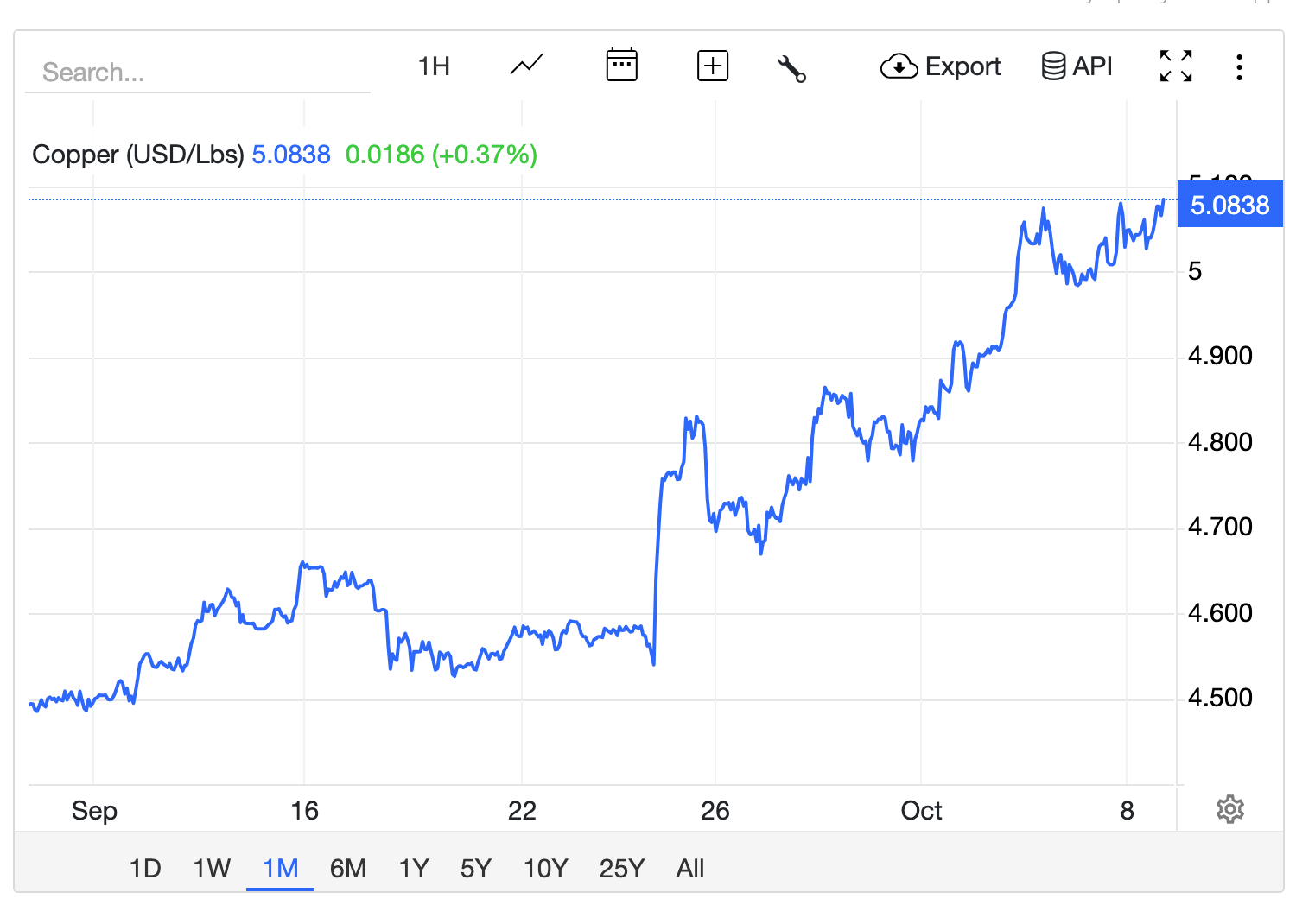1315x924 pixels.
Task: Switch to the 6M range
Action: (x=348, y=868)
